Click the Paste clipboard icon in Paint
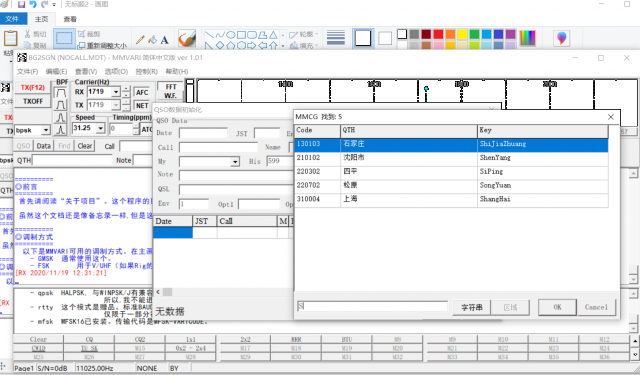The image size is (640, 375). coord(11,38)
